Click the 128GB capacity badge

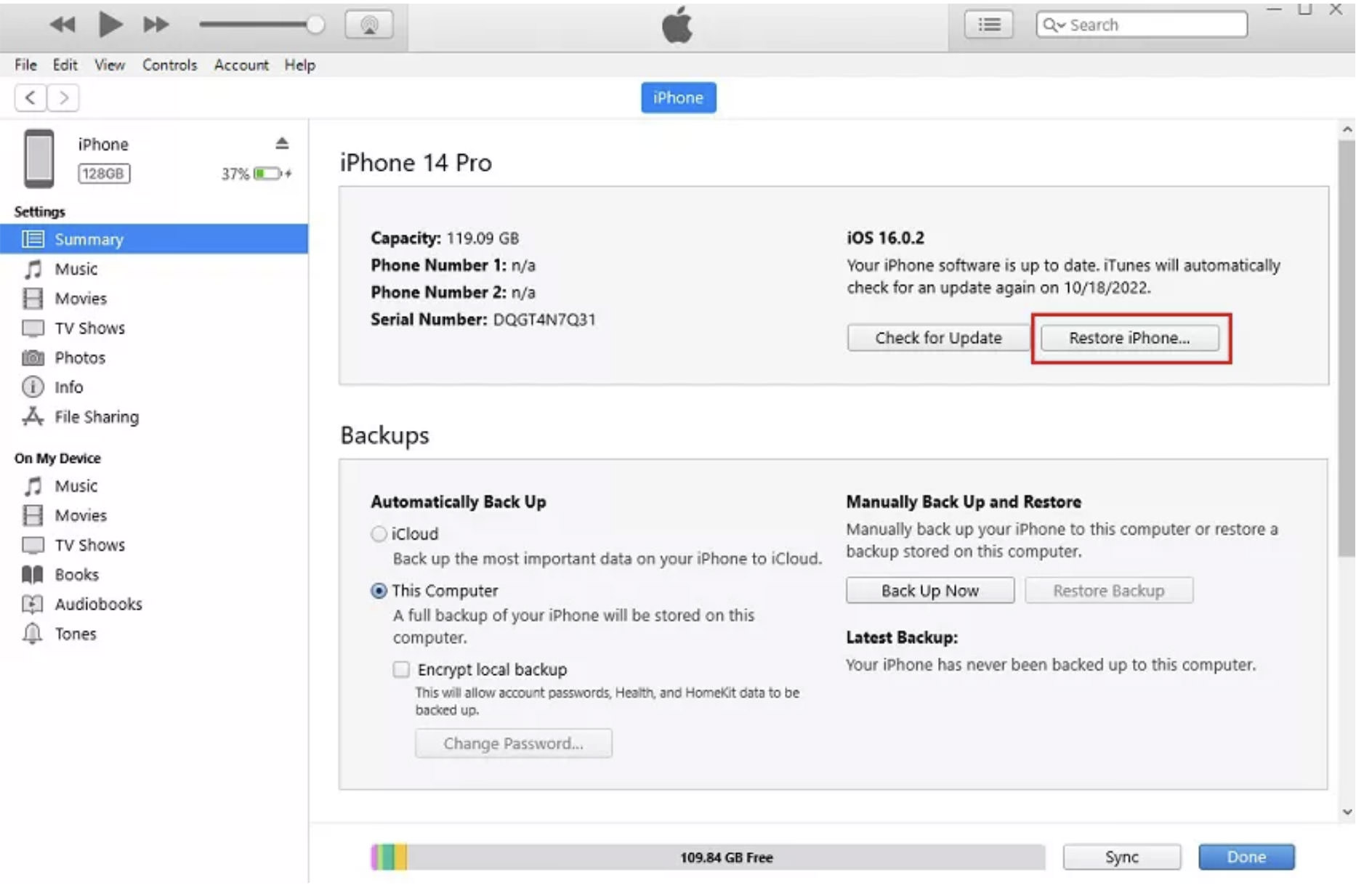click(103, 174)
